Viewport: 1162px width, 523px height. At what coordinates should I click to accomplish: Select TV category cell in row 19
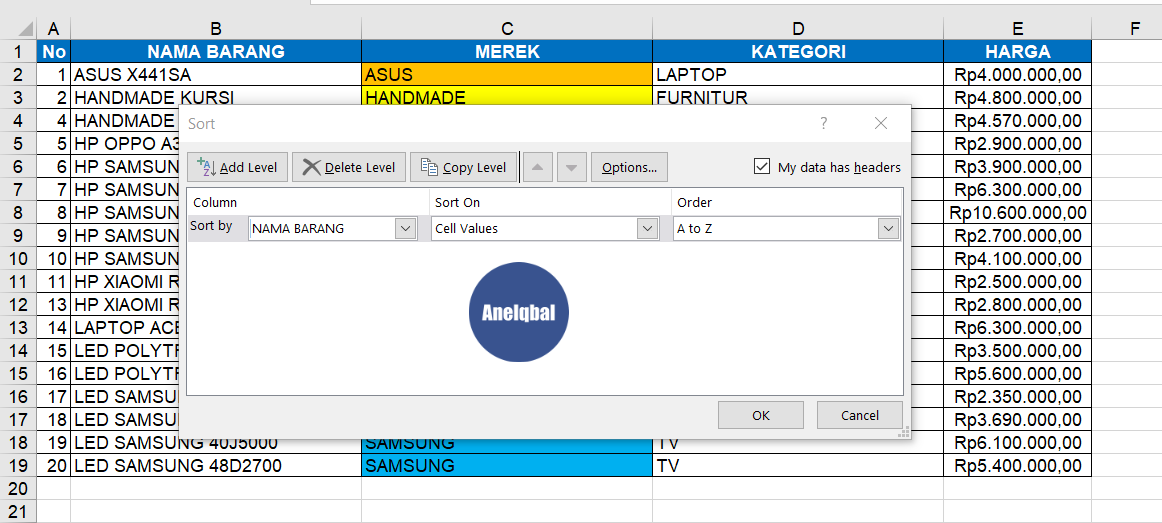point(798,466)
